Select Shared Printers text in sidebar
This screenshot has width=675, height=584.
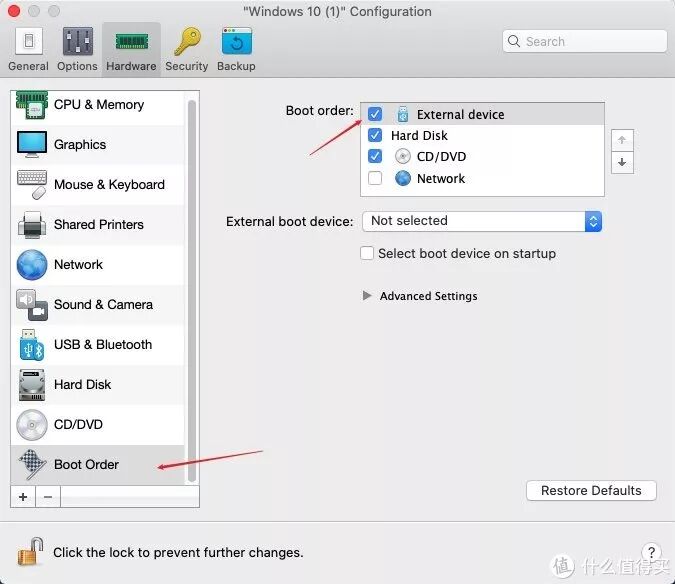(x=99, y=225)
